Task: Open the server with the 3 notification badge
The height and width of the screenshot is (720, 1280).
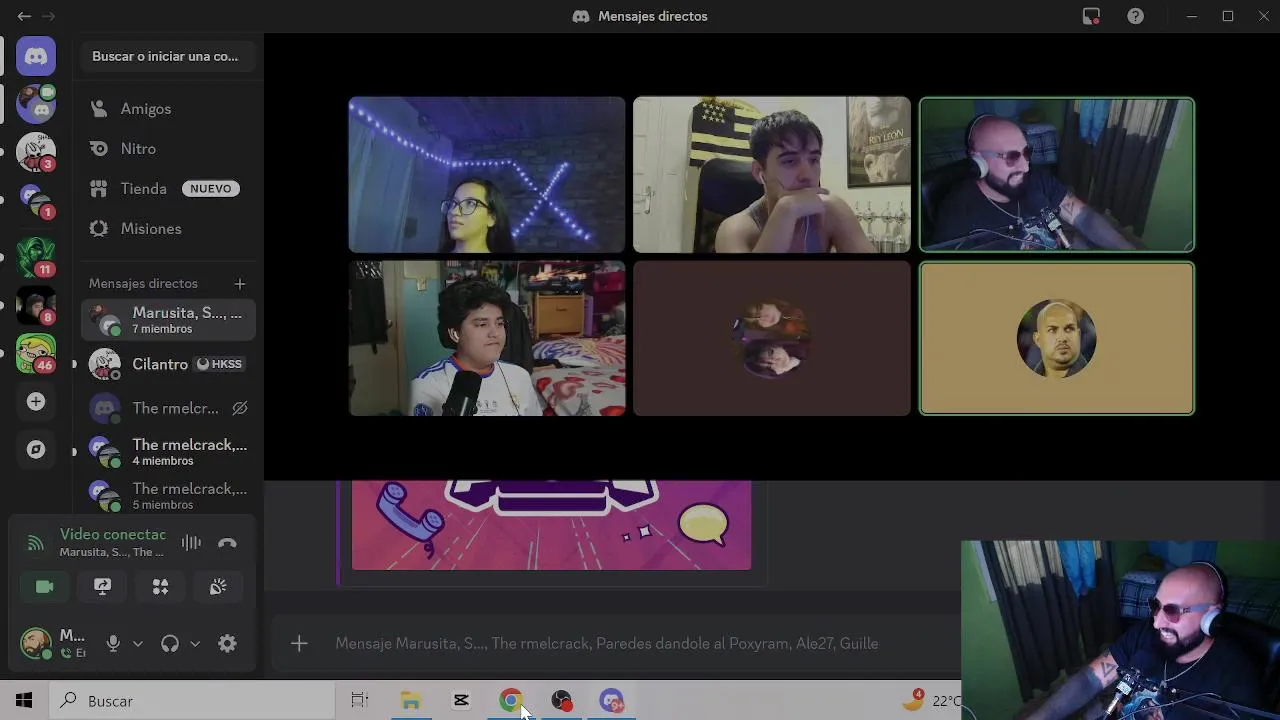Action: [36, 152]
